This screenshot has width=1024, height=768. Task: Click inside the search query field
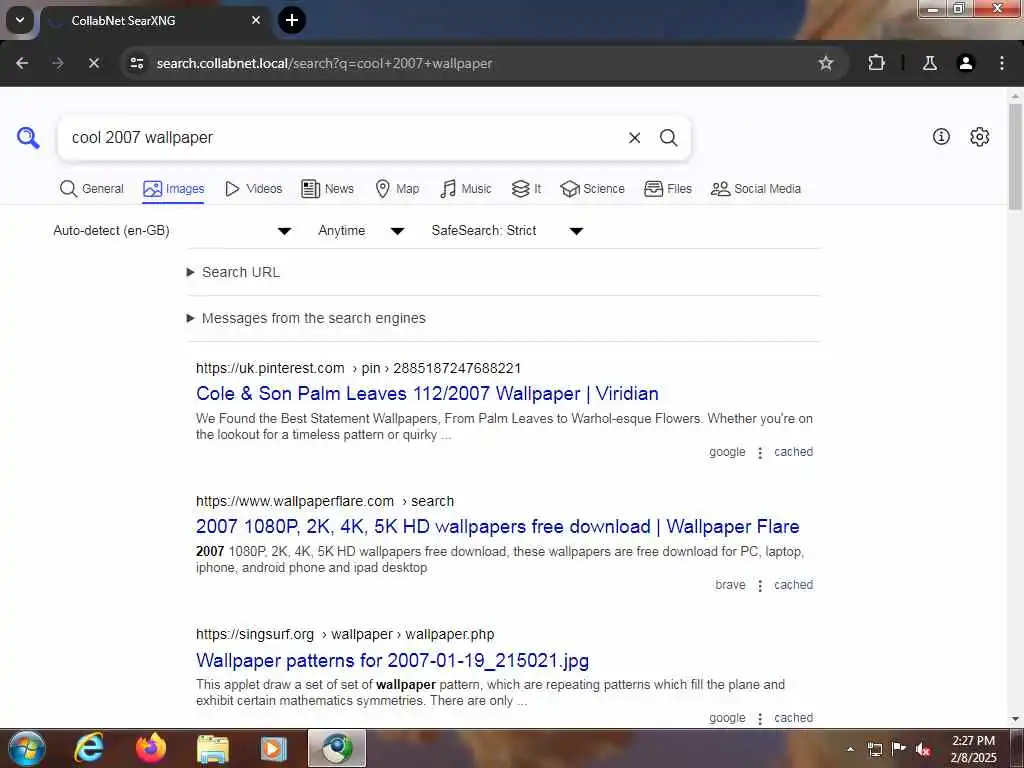point(340,138)
